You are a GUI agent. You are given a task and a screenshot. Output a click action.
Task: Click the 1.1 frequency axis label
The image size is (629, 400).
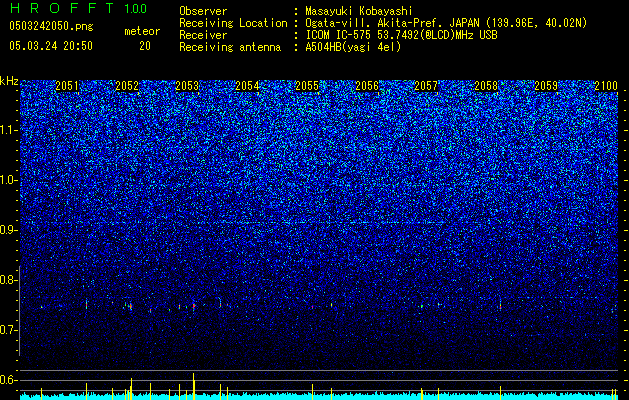tap(9, 130)
